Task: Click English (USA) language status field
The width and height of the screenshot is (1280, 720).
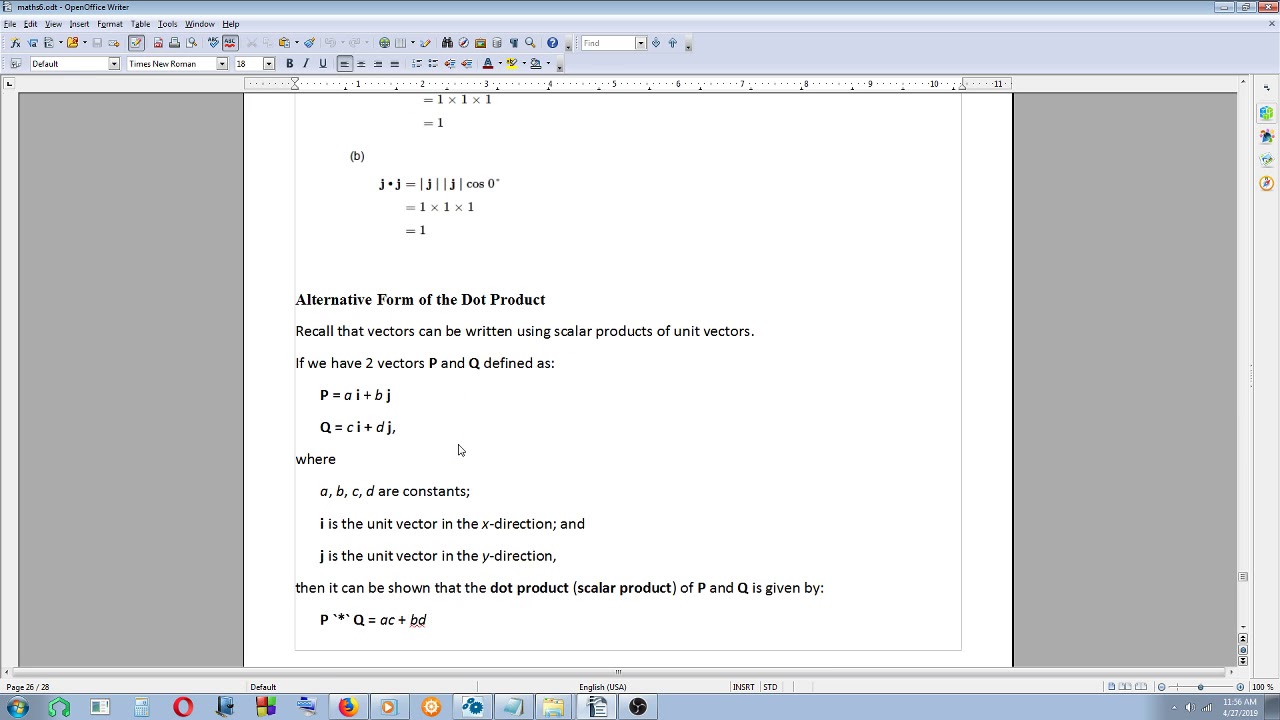Action: 602,687
